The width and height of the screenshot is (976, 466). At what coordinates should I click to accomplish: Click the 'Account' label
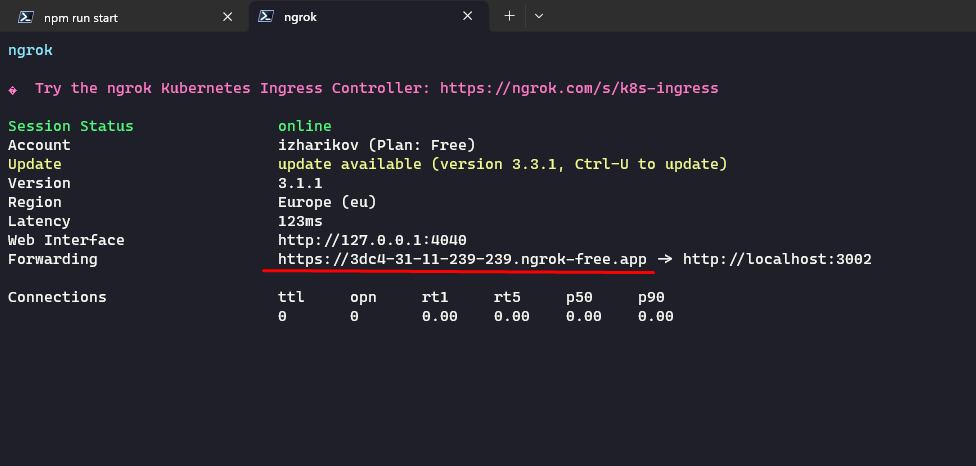coord(39,146)
